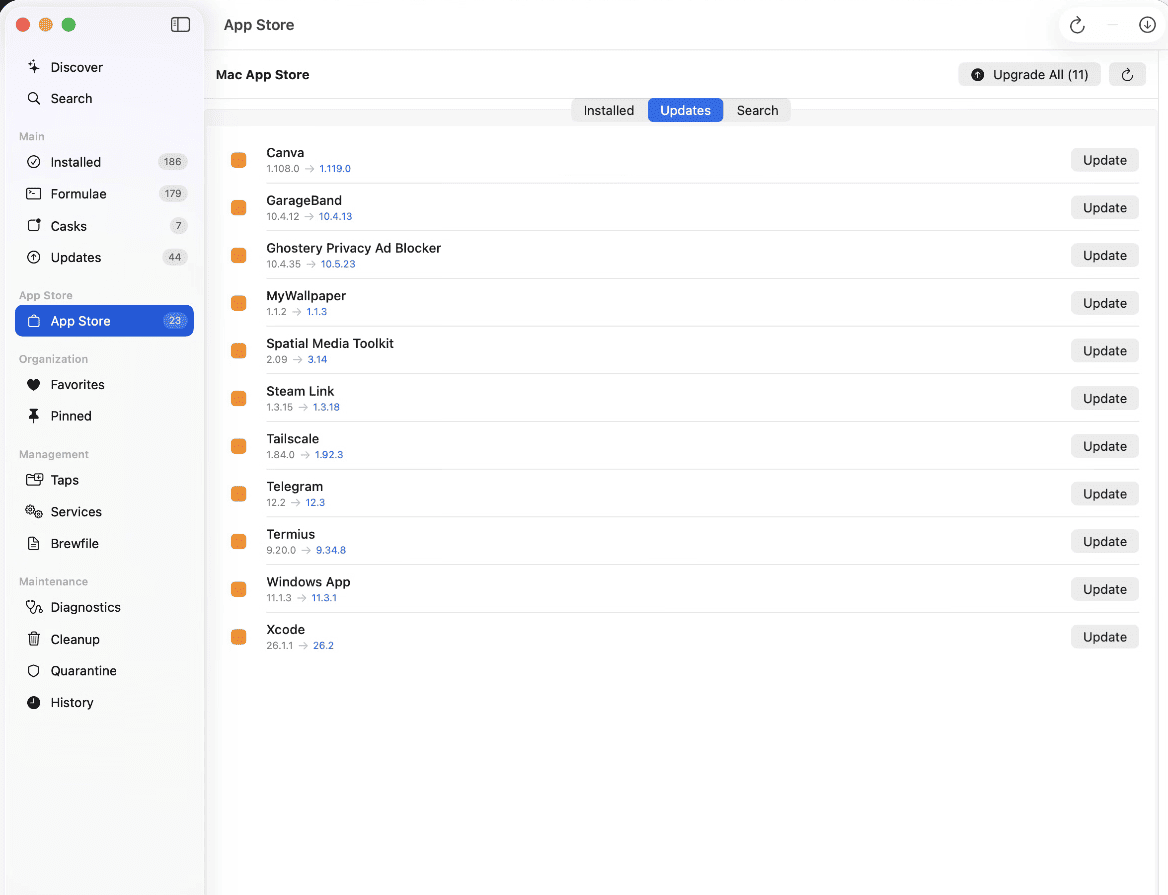Select the Updates tab
The height and width of the screenshot is (895, 1168).
tap(685, 110)
